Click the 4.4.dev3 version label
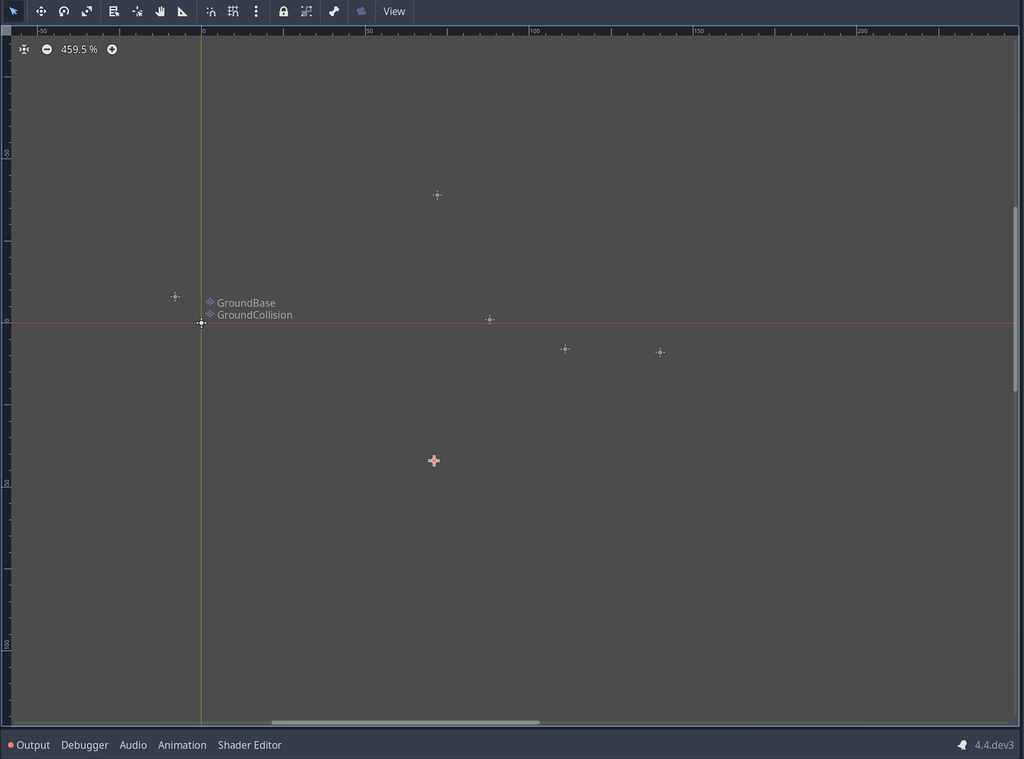 point(994,745)
